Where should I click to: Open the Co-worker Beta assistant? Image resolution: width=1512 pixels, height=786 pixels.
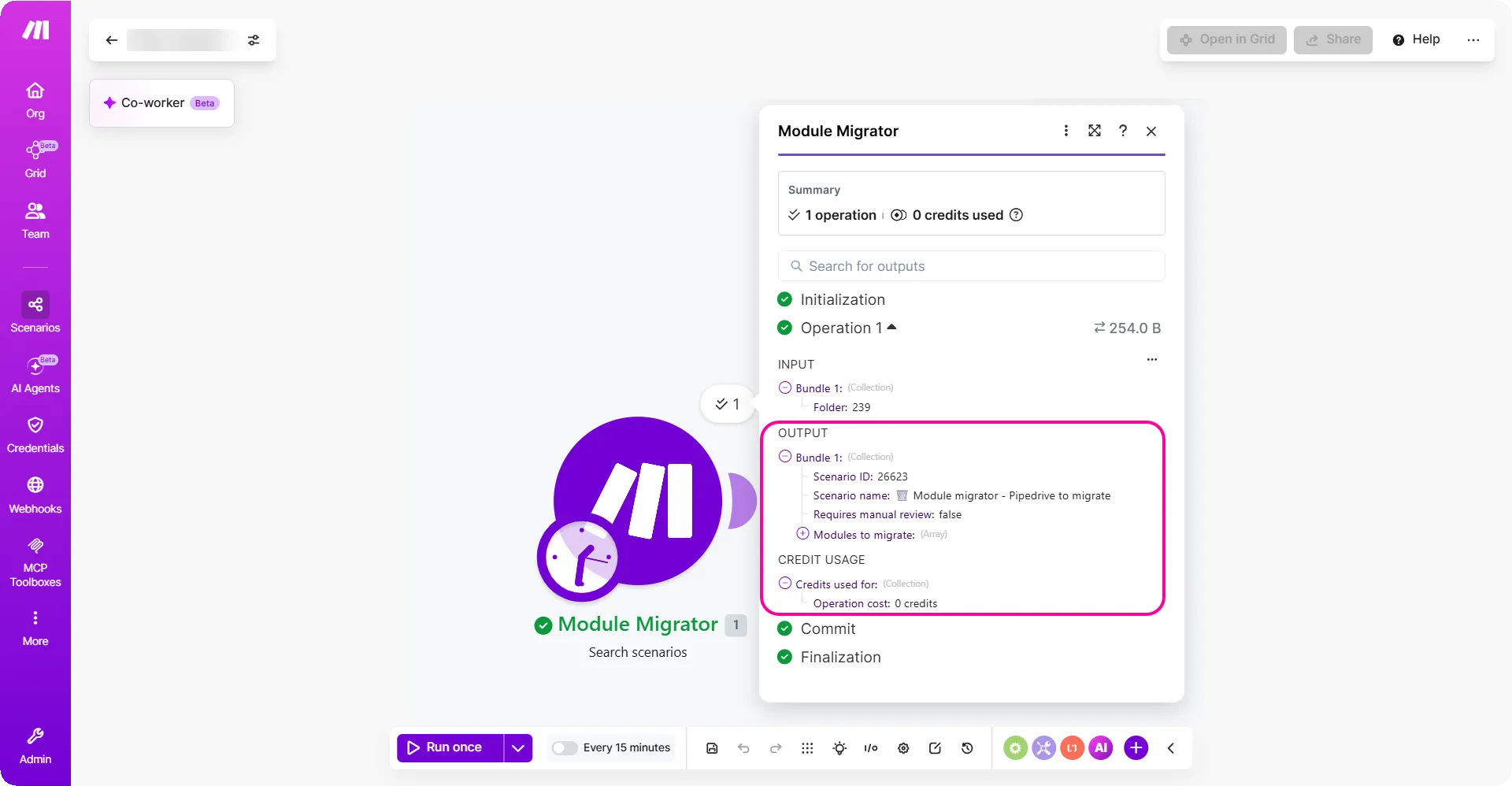click(161, 103)
